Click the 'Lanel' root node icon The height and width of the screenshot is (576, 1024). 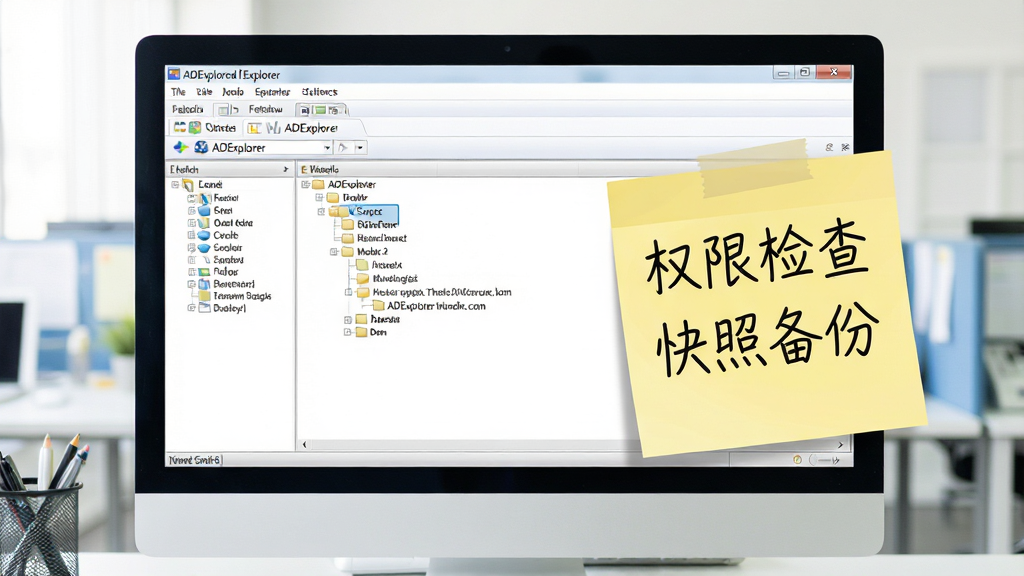[x=188, y=185]
